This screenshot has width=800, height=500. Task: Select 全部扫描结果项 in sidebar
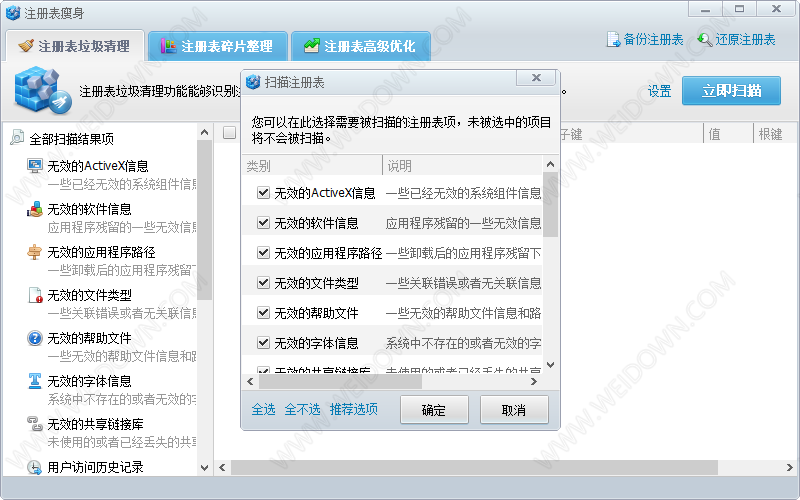(x=71, y=138)
